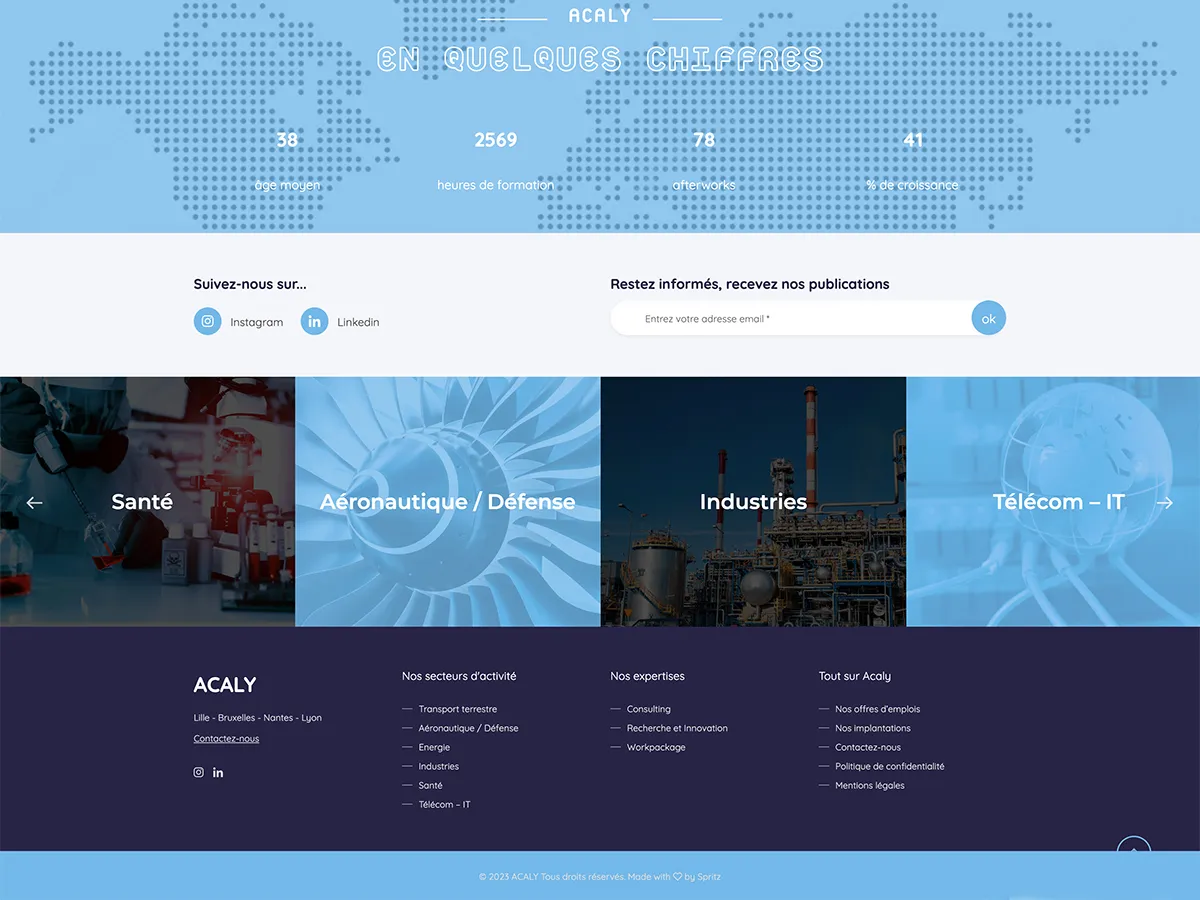Viewport: 1200px width, 900px height.
Task: View Nos offres d'emplois page
Action: [877, 709]
